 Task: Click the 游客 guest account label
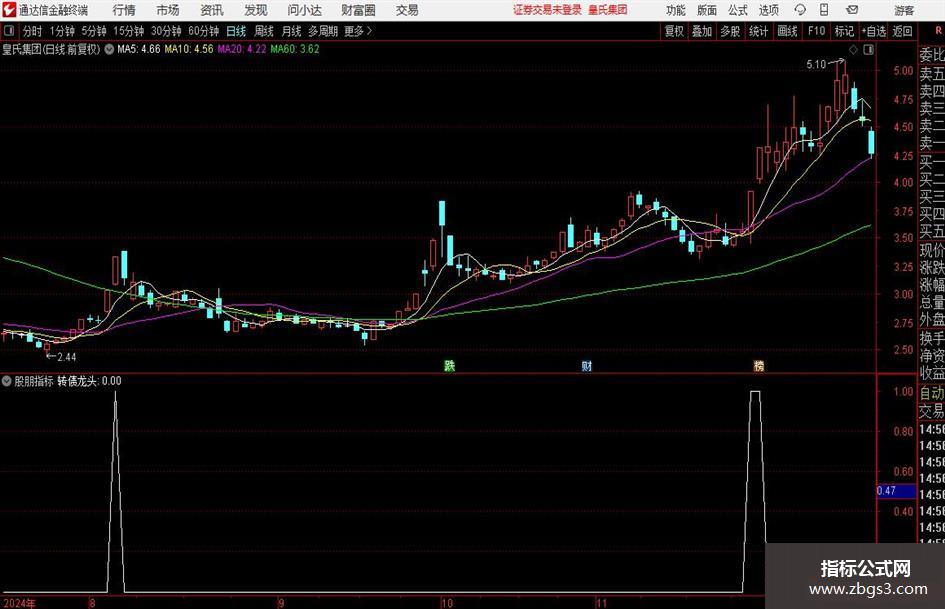pos(904,10)
